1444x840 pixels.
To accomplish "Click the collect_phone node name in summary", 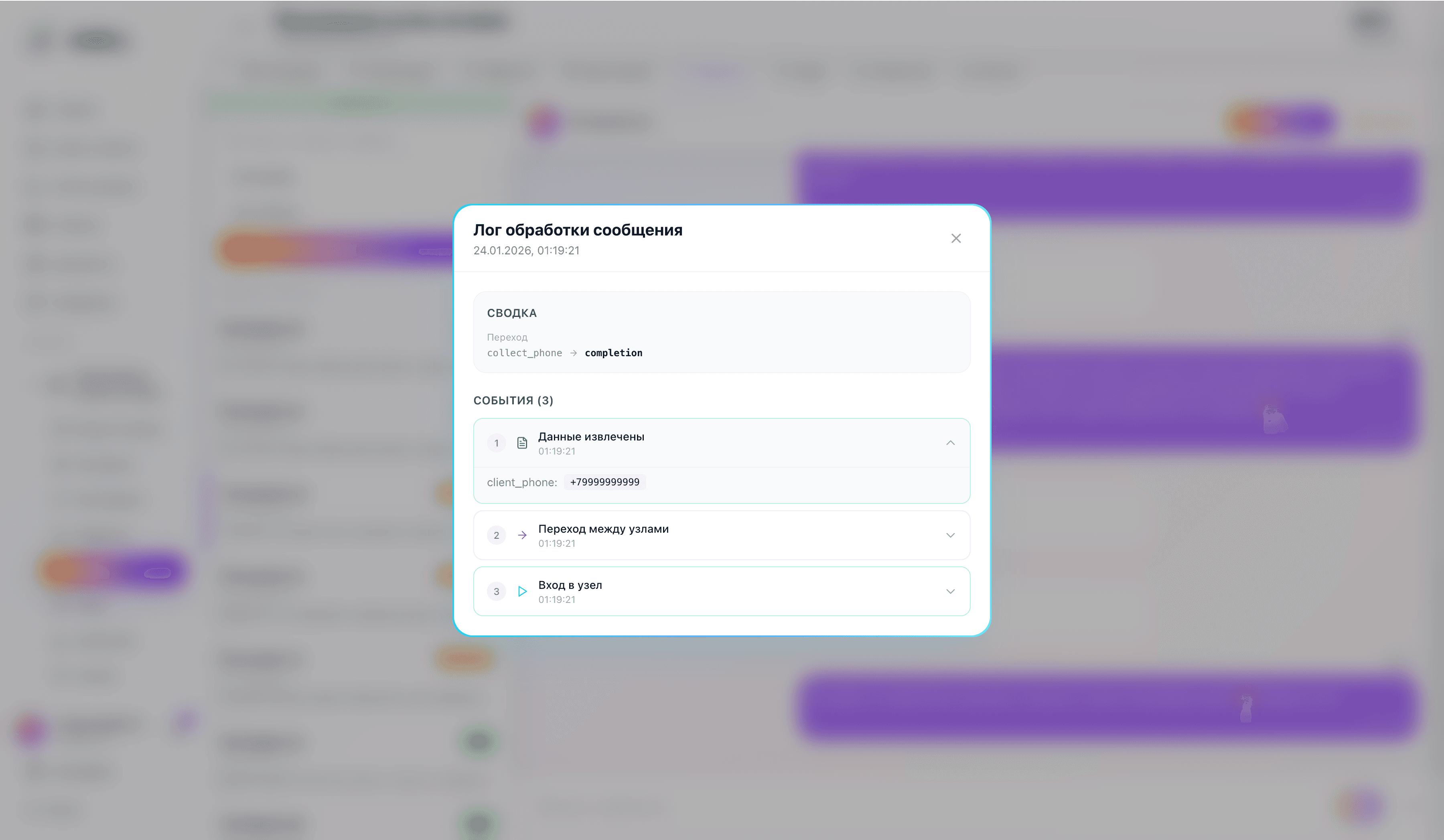I will [x=524, y=353].
